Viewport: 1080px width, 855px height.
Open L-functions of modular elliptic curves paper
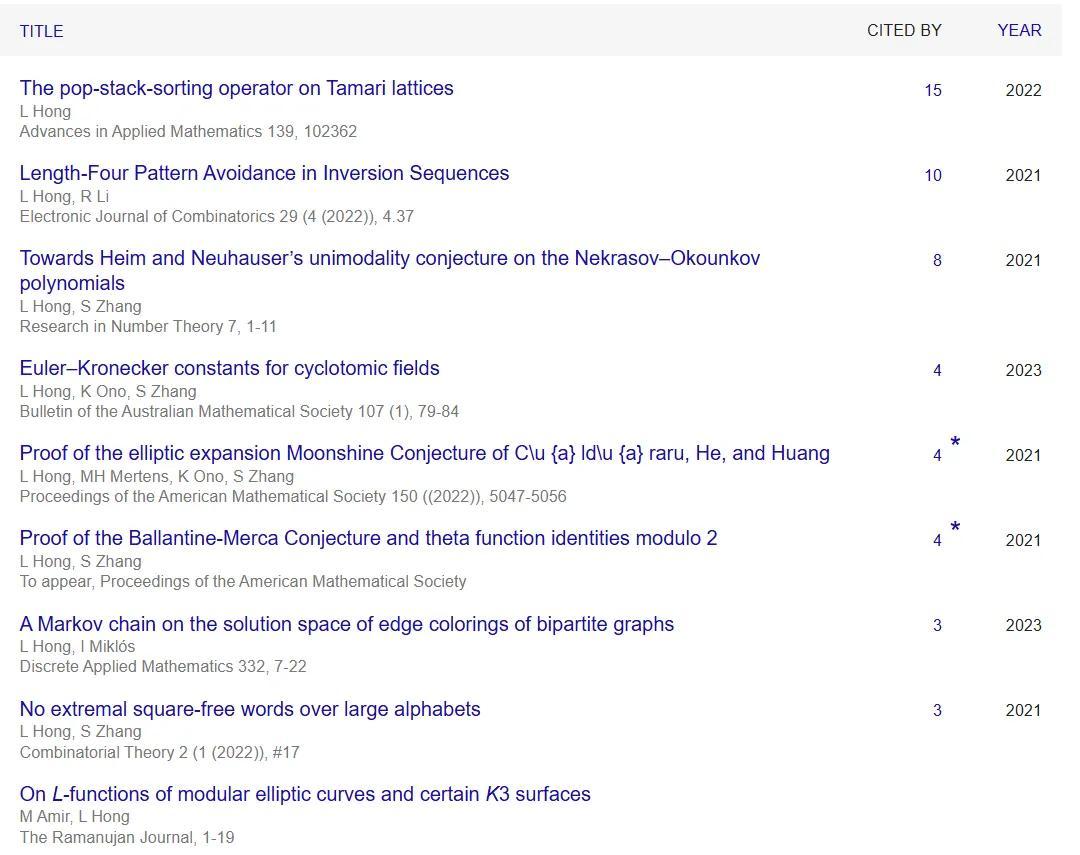[305, 794]
